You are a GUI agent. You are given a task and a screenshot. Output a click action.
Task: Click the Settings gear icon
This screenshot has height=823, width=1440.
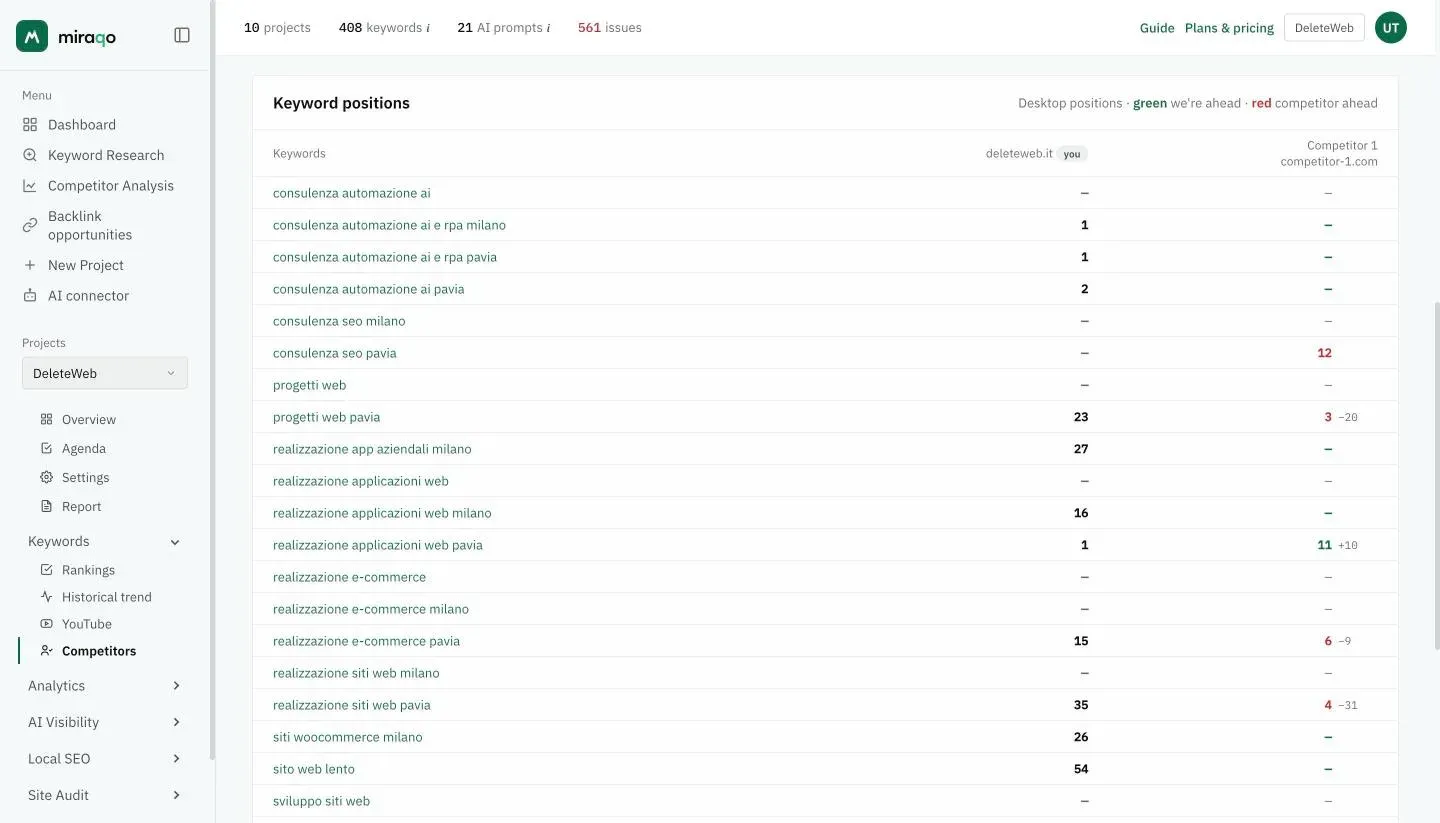(46, 478)
